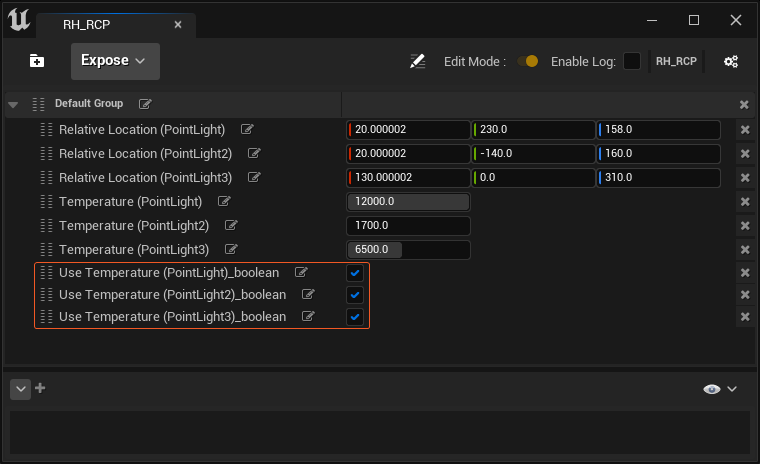The width and height of the screenshot is (760, 464).
Task: Open the eye visibility options dropdown
Action: pyautogui.click(x=720, y=389)
